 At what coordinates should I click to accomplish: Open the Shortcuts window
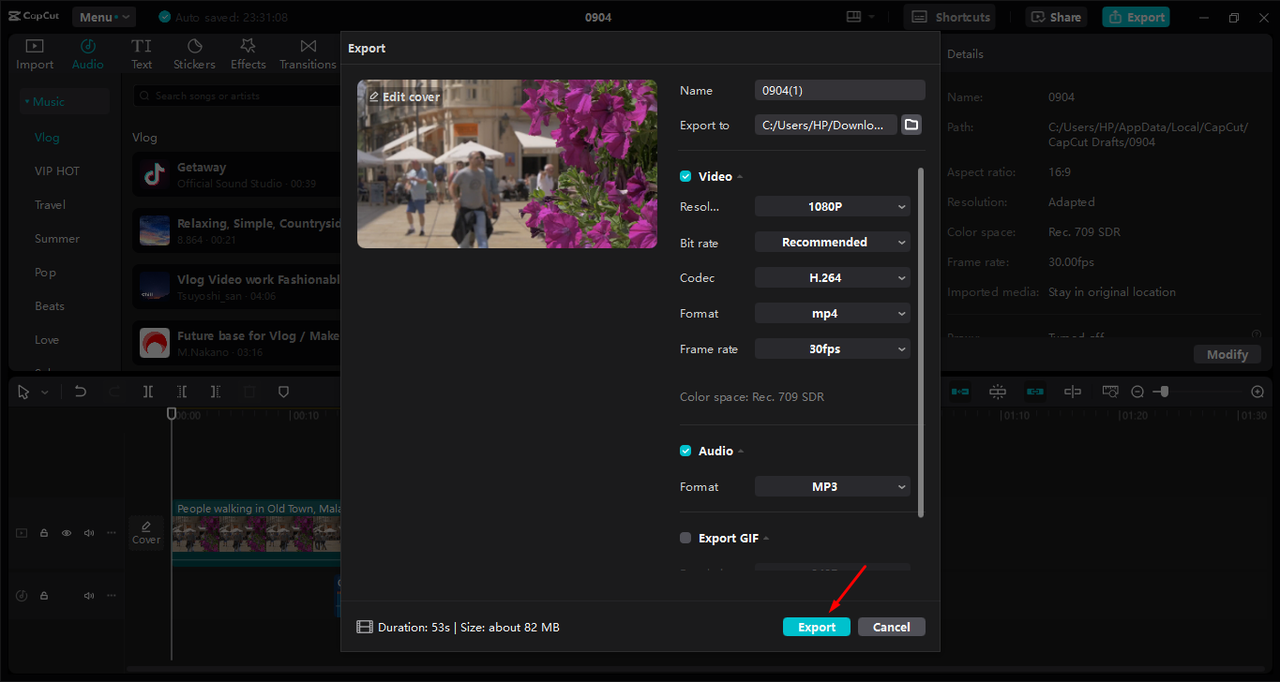[x=950, y=17]
